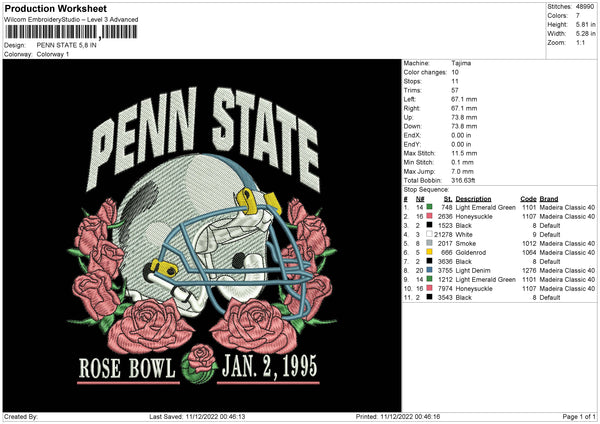600x424 pixels.
Task: Click the PENN STATE embroidered lettering
Action: click(x=204, y=138)
